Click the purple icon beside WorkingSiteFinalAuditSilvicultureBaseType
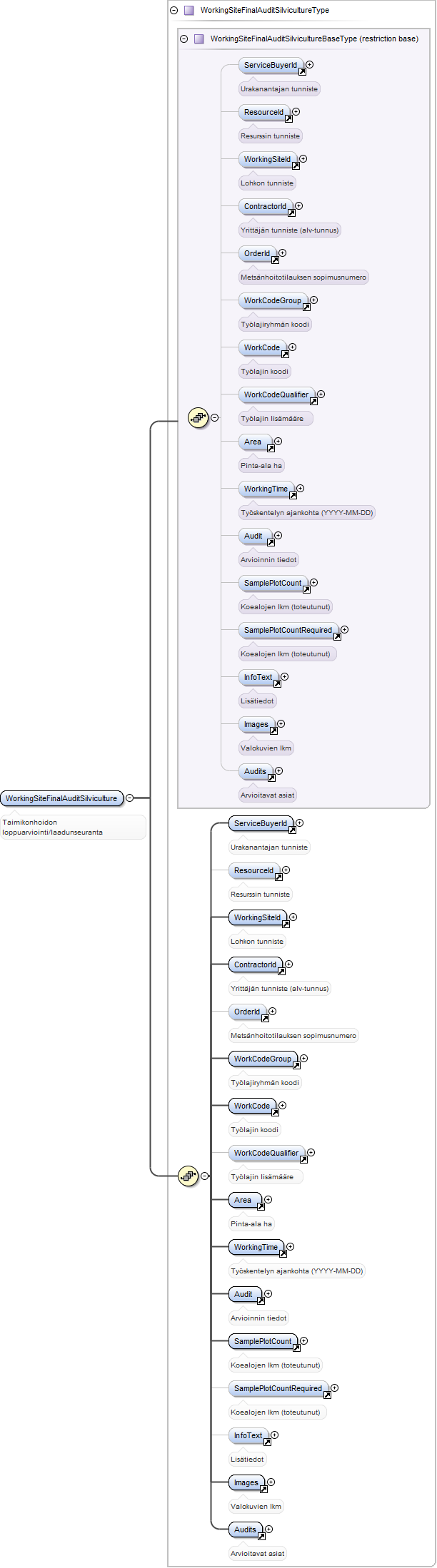437x1568 pixels. 199,39
